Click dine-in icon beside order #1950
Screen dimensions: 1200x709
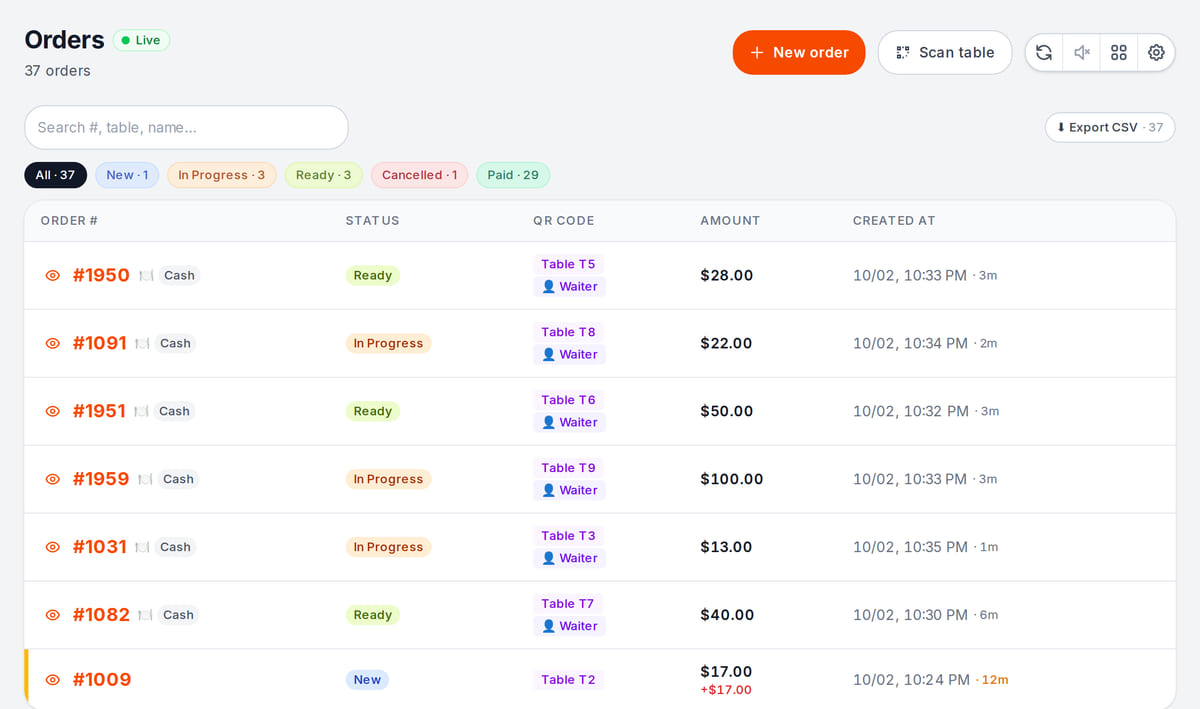point(146,275)
